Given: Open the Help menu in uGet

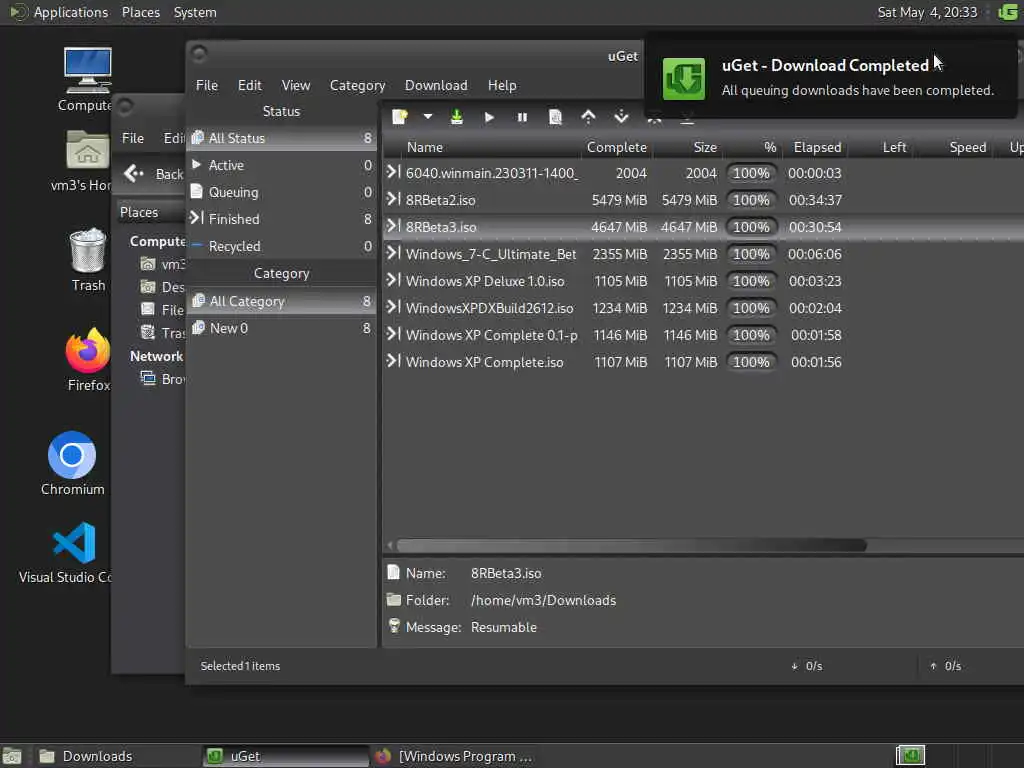Looking at the screenshot, I should (x=502, y=86).
